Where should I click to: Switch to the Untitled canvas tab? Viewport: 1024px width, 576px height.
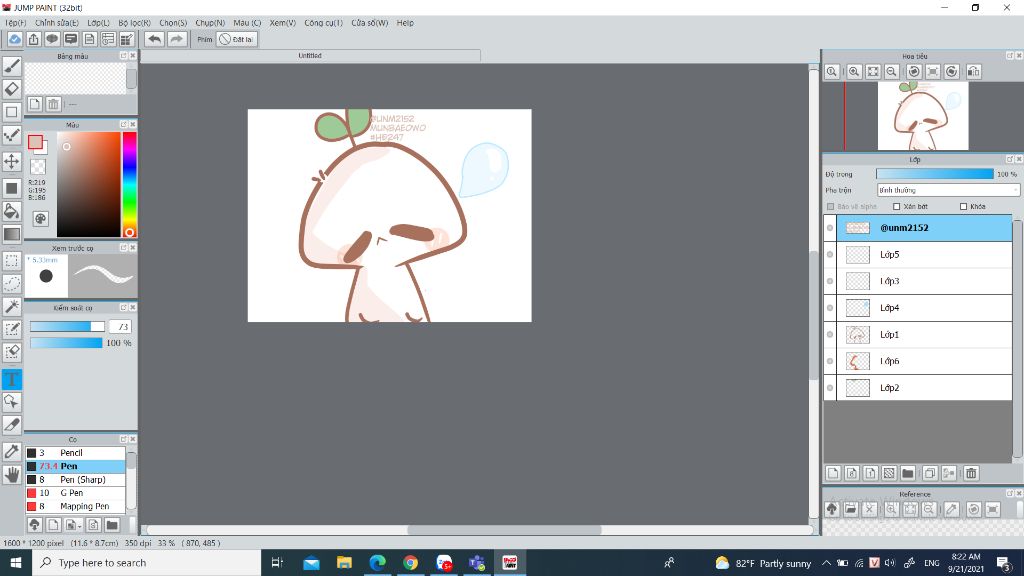point(310,56)
